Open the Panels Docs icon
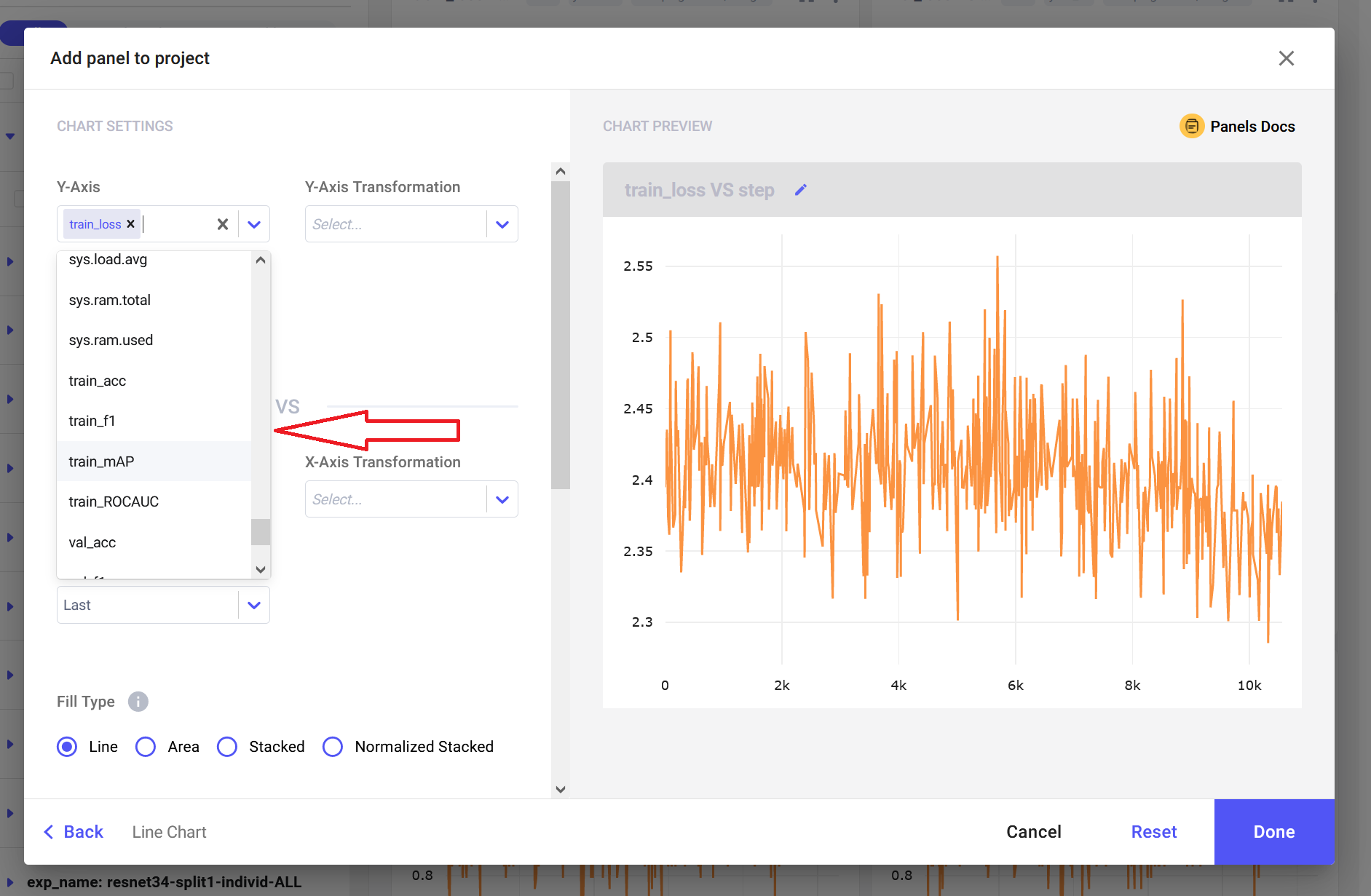The height and width of the screenshot is (896, 1371). pyautogui.click(x=1192, y=126)
